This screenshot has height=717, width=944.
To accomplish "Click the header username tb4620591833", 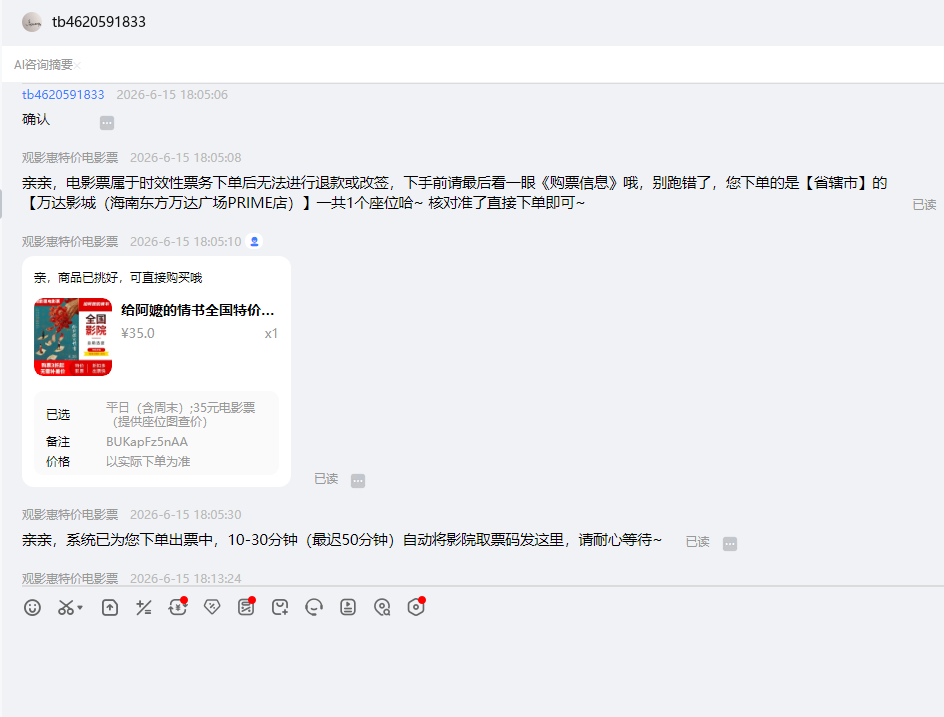I will (99, 22).
